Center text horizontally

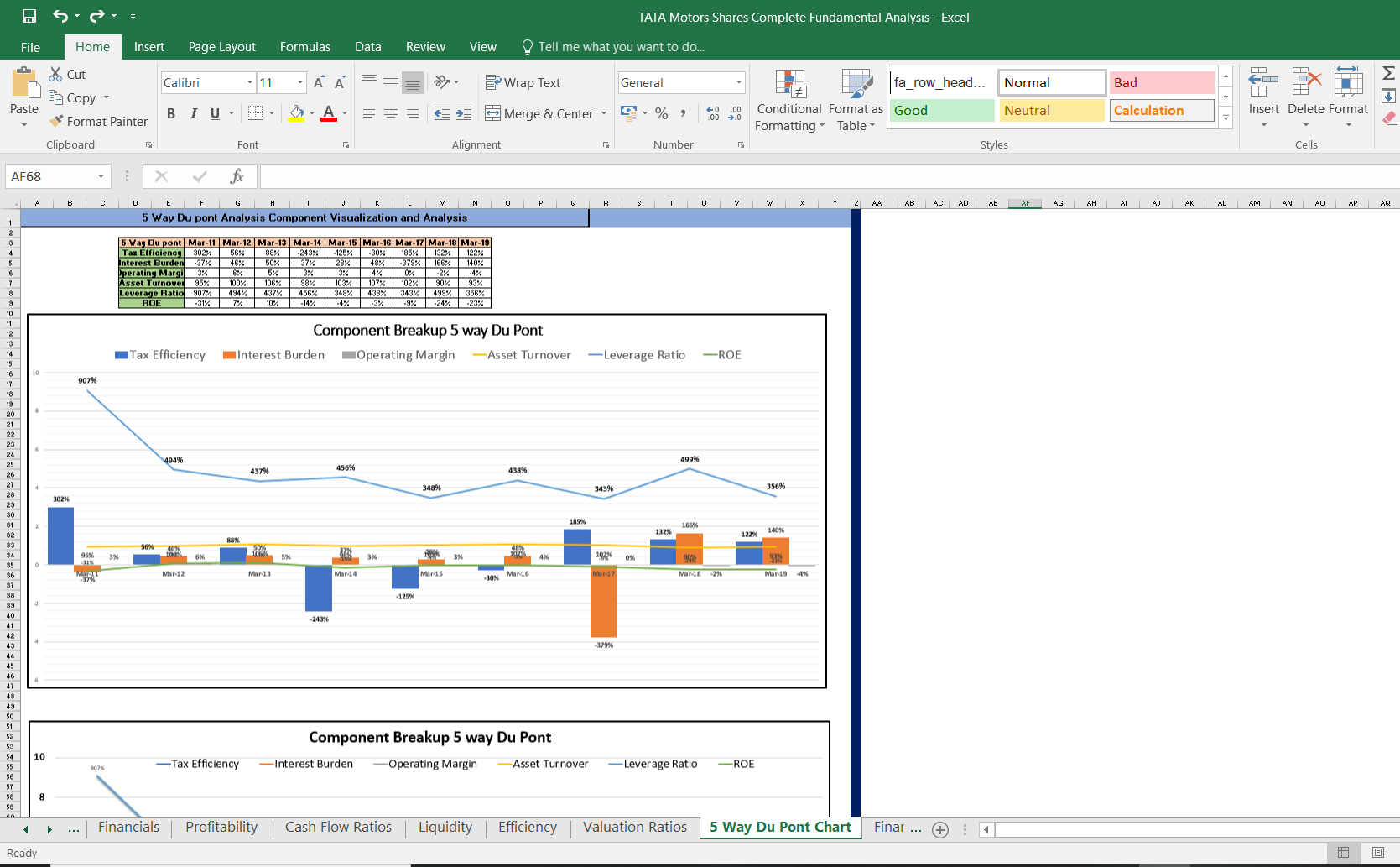tap(391, 113)
